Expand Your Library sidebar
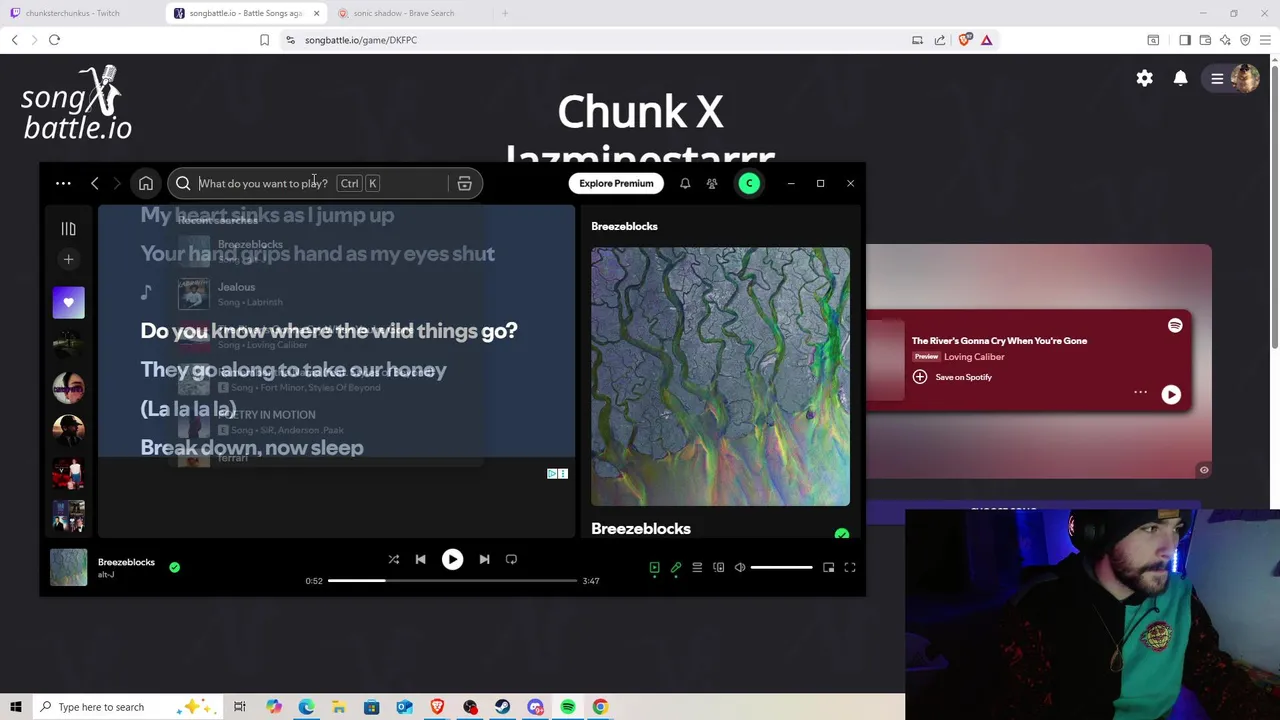The width and height of the screenshot is (1280, 720). pos(68,229)
